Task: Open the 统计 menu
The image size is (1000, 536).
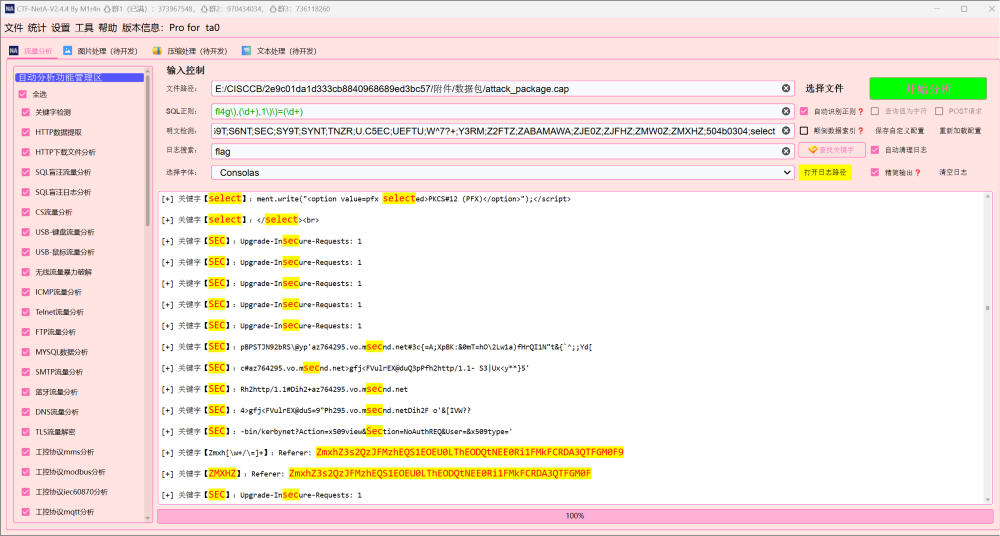Action: point(37,28)
